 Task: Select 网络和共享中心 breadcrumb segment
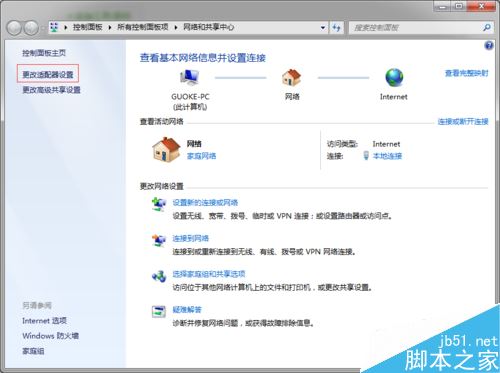click(x=208, y=27)
